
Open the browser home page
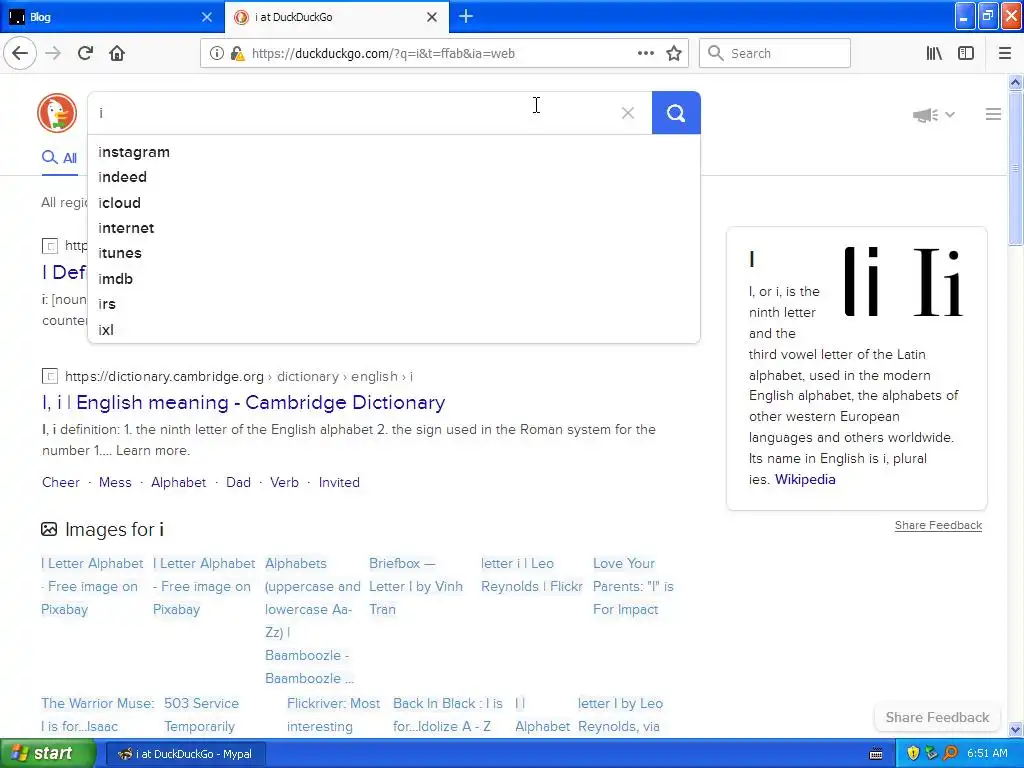[x=117, y=54]
